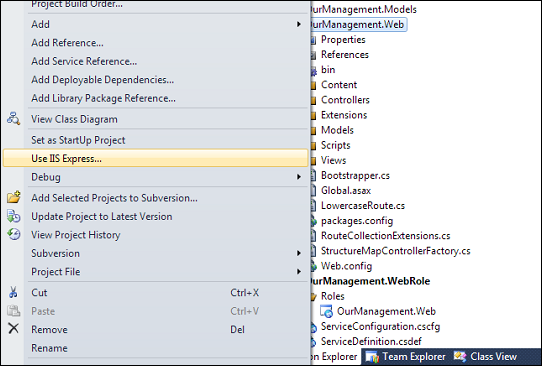Choose Project Build Order entry
This screenshot has width=542, height=366.
click(77, 4)
